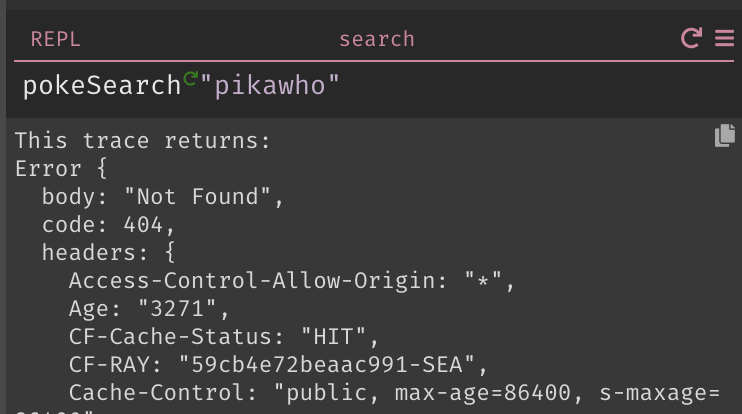
Task: Click the CF-RAY identifier string
Action: (327, 365)
